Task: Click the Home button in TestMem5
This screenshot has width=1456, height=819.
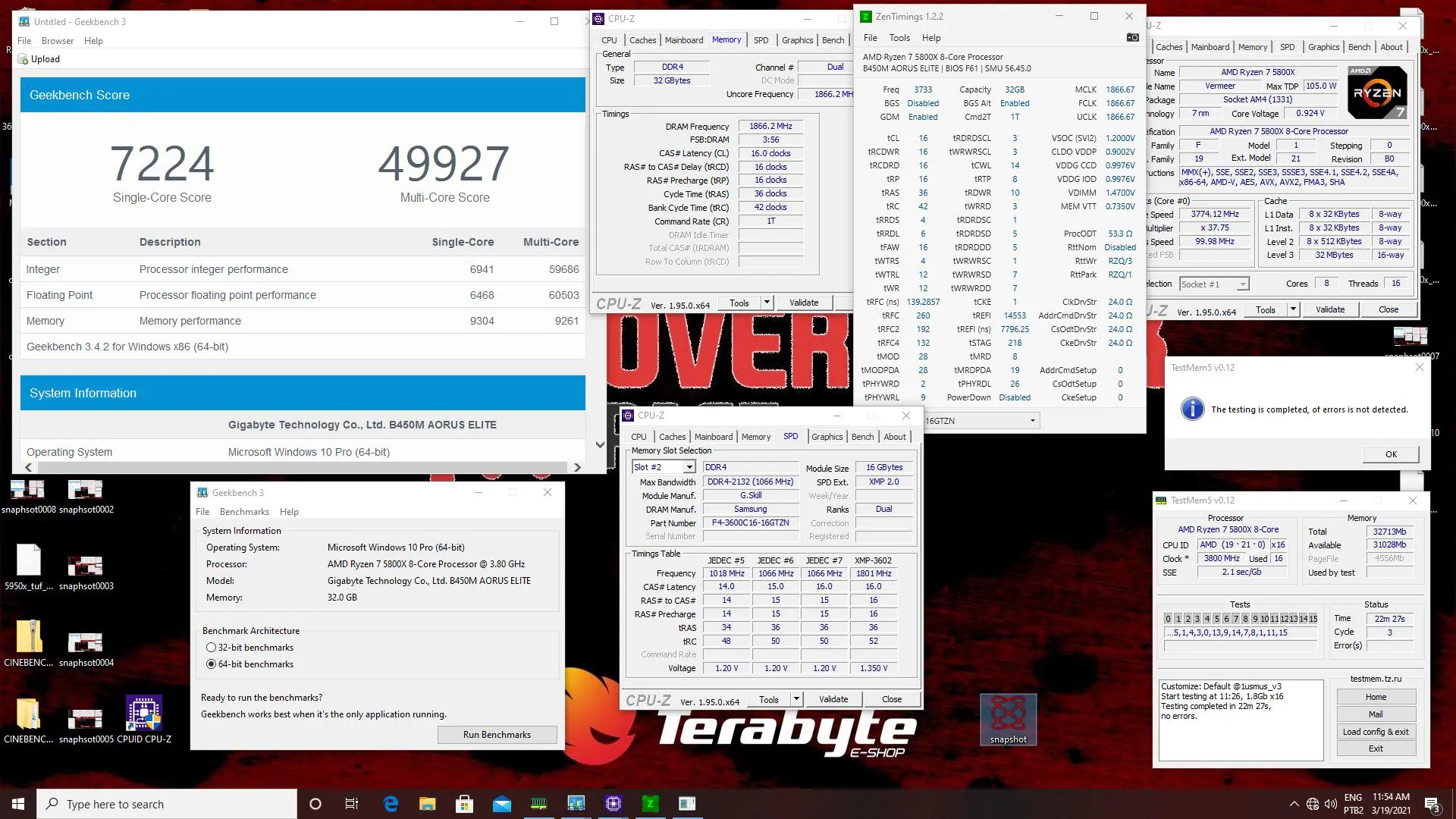Action: [x=1376, y=697]
